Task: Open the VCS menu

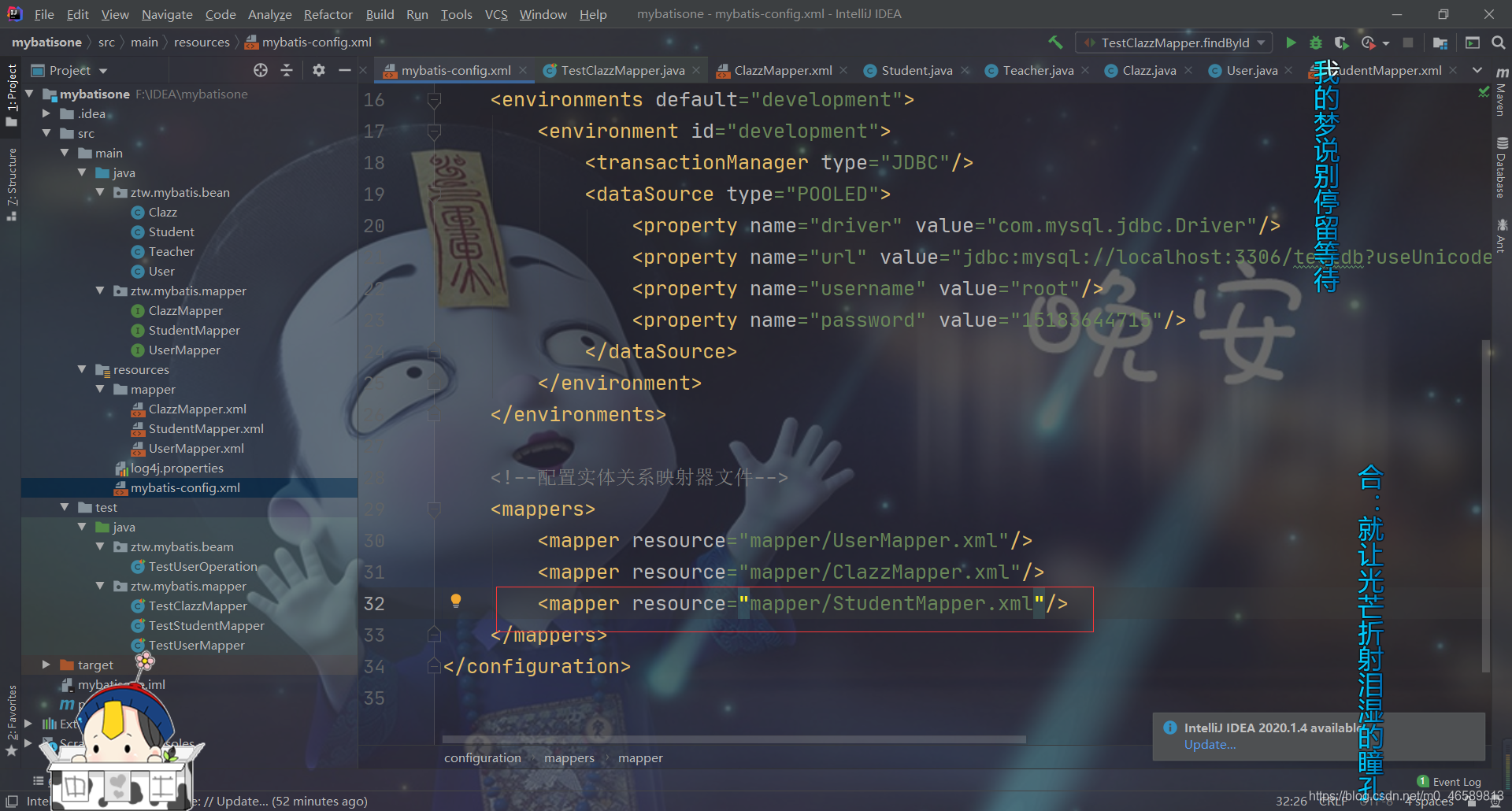Action: tap(496, 14)
